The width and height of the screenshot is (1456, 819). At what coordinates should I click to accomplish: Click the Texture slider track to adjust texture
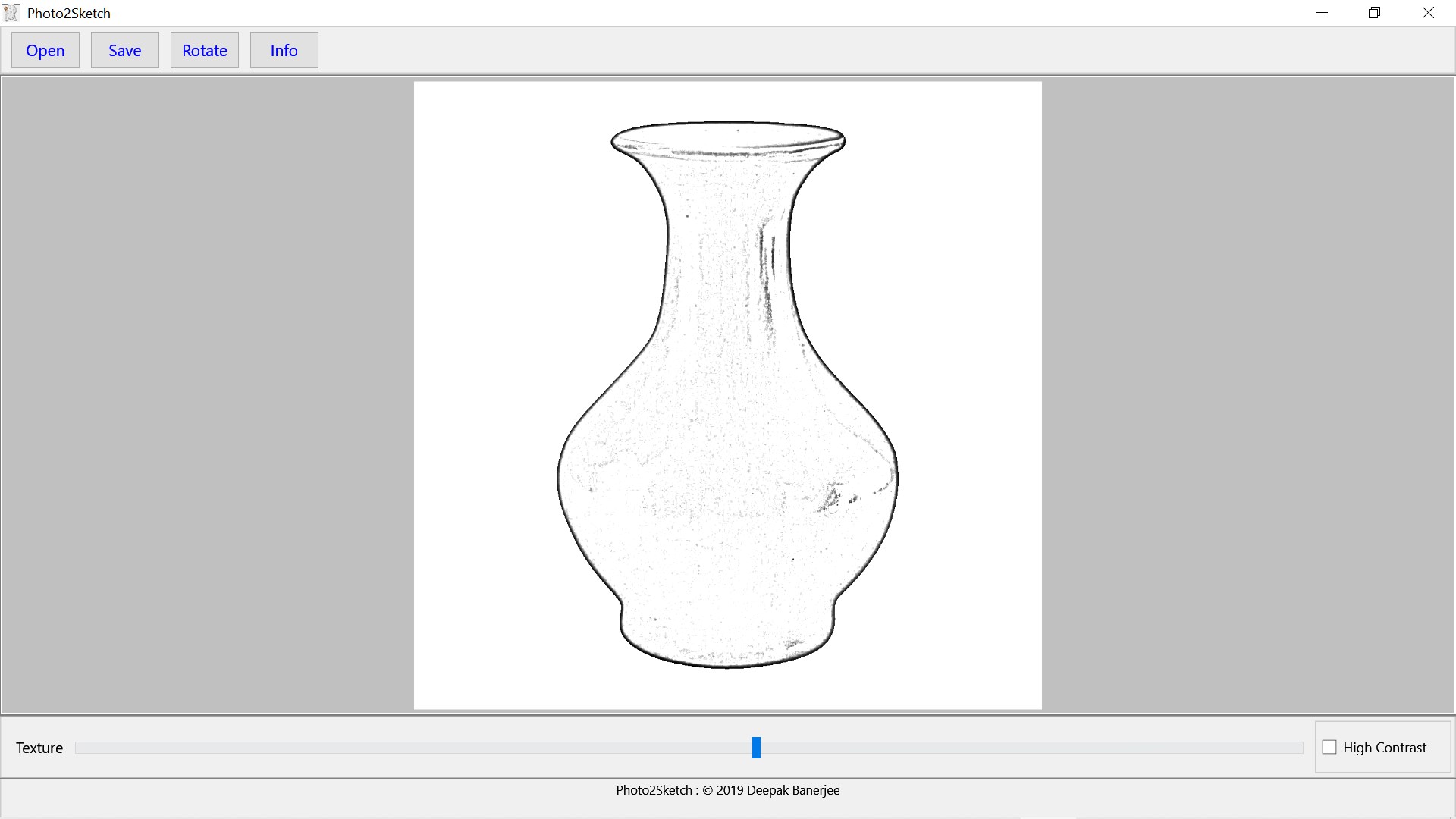coord(455,748)
